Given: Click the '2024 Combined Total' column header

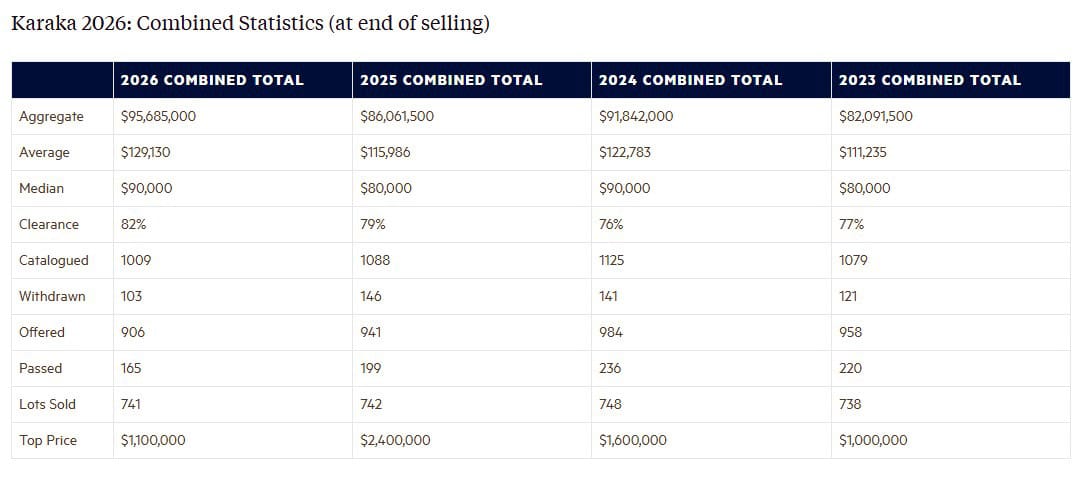Looking at the screenshot, I should click(x=691, y=80).
